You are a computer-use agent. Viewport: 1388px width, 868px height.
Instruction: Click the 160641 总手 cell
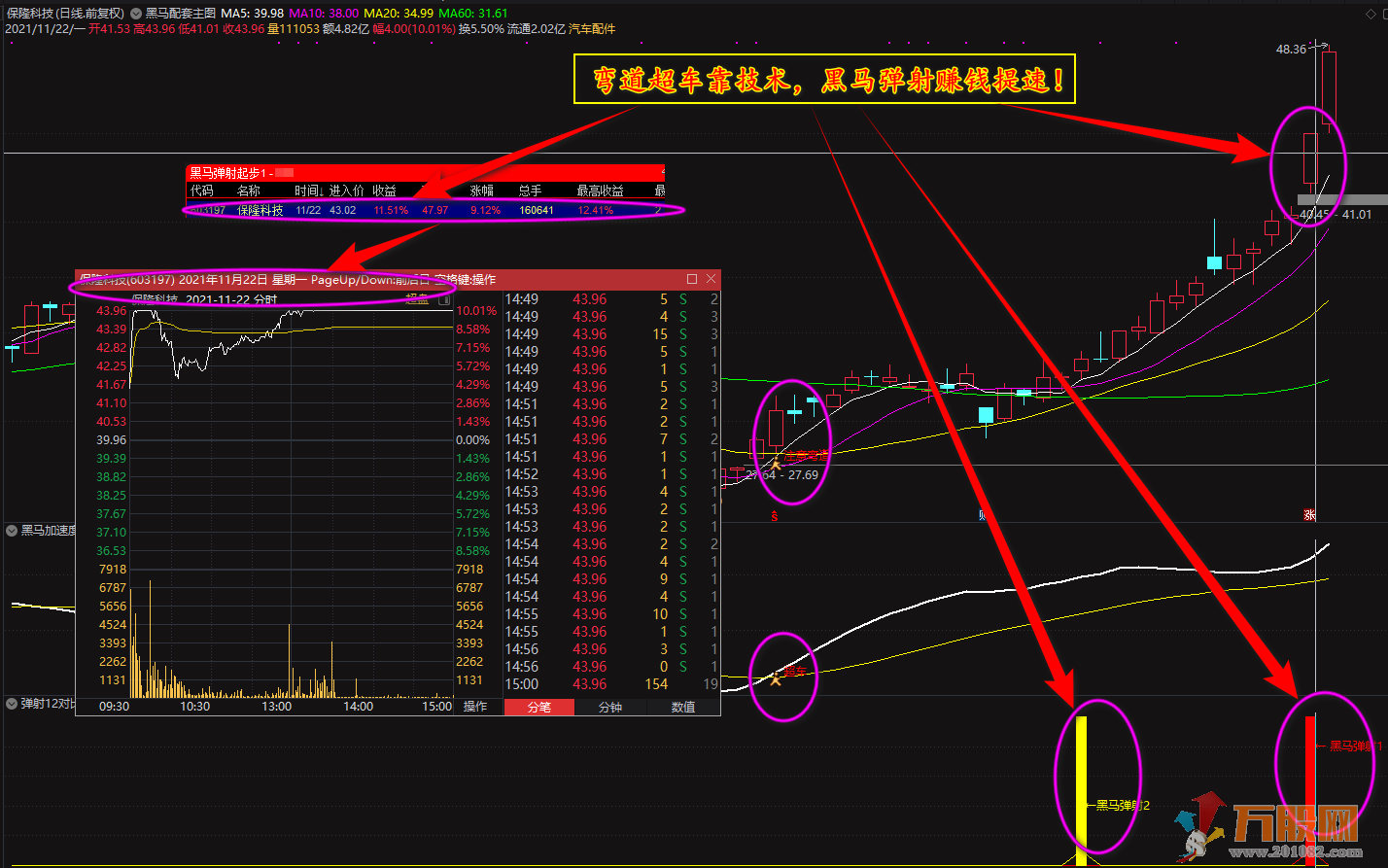[x=537, y=210]
